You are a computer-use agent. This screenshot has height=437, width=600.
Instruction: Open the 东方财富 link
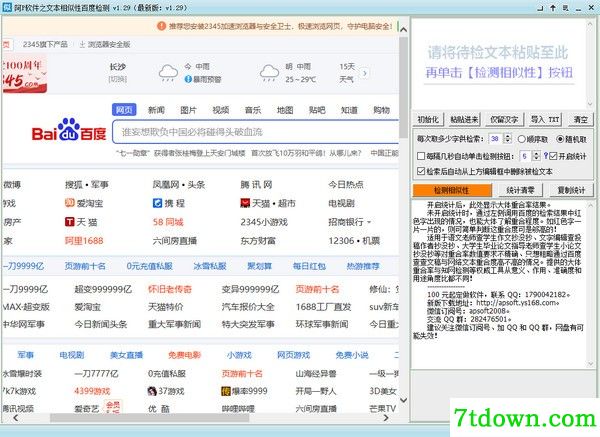pos(258,241)
